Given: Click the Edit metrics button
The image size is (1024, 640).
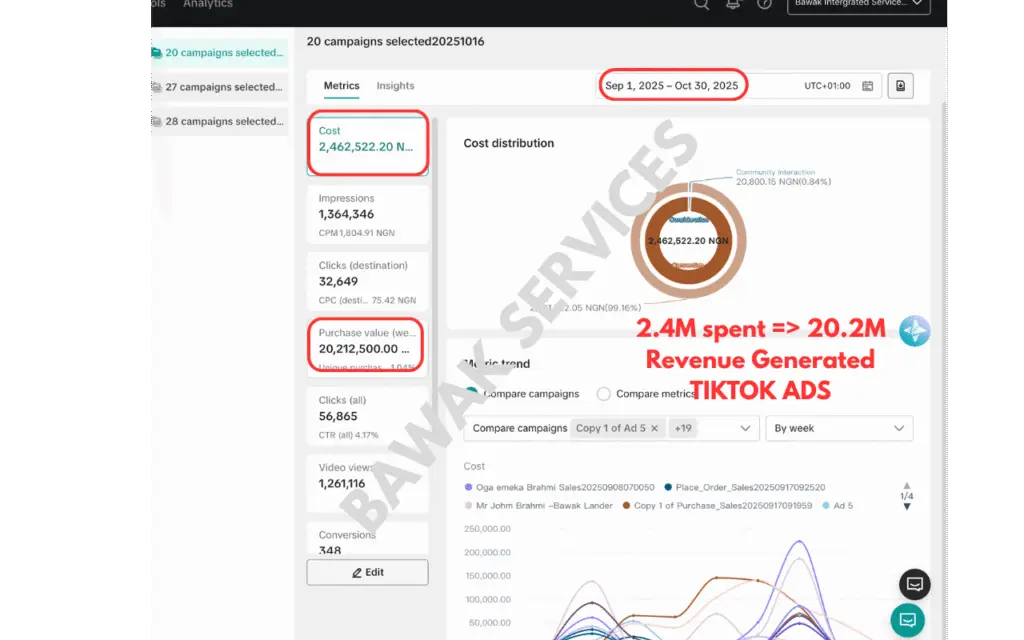Looking at the screenshot, I should point(367,572).
